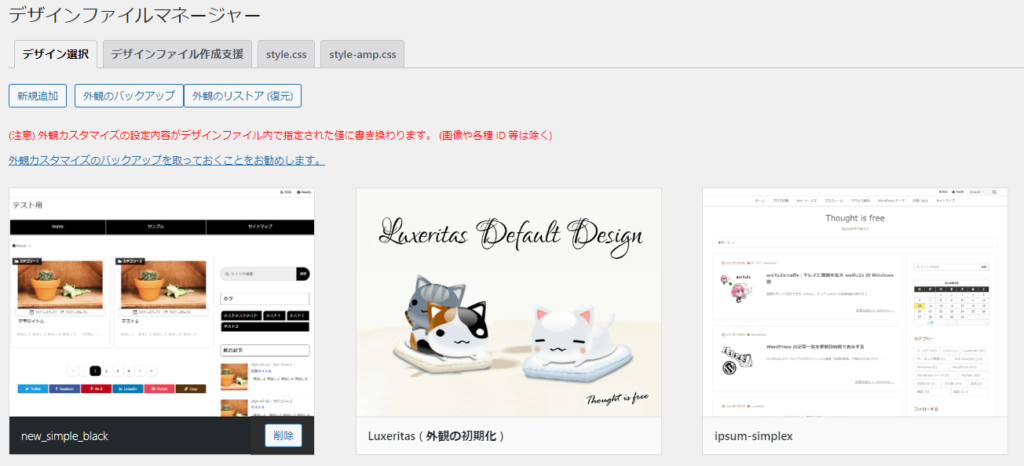
Task: Switch to the デザイン選択 tab
Action: 56,54
